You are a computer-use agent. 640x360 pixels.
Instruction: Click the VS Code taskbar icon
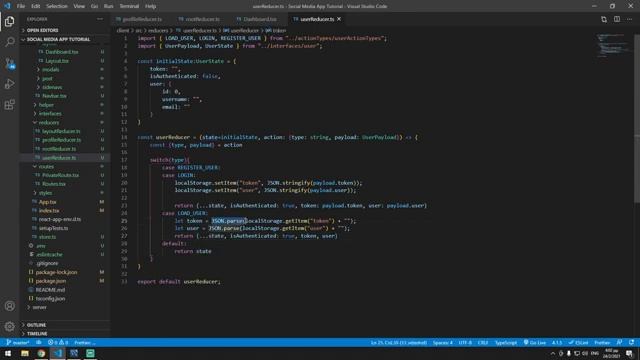coord(58,353)
